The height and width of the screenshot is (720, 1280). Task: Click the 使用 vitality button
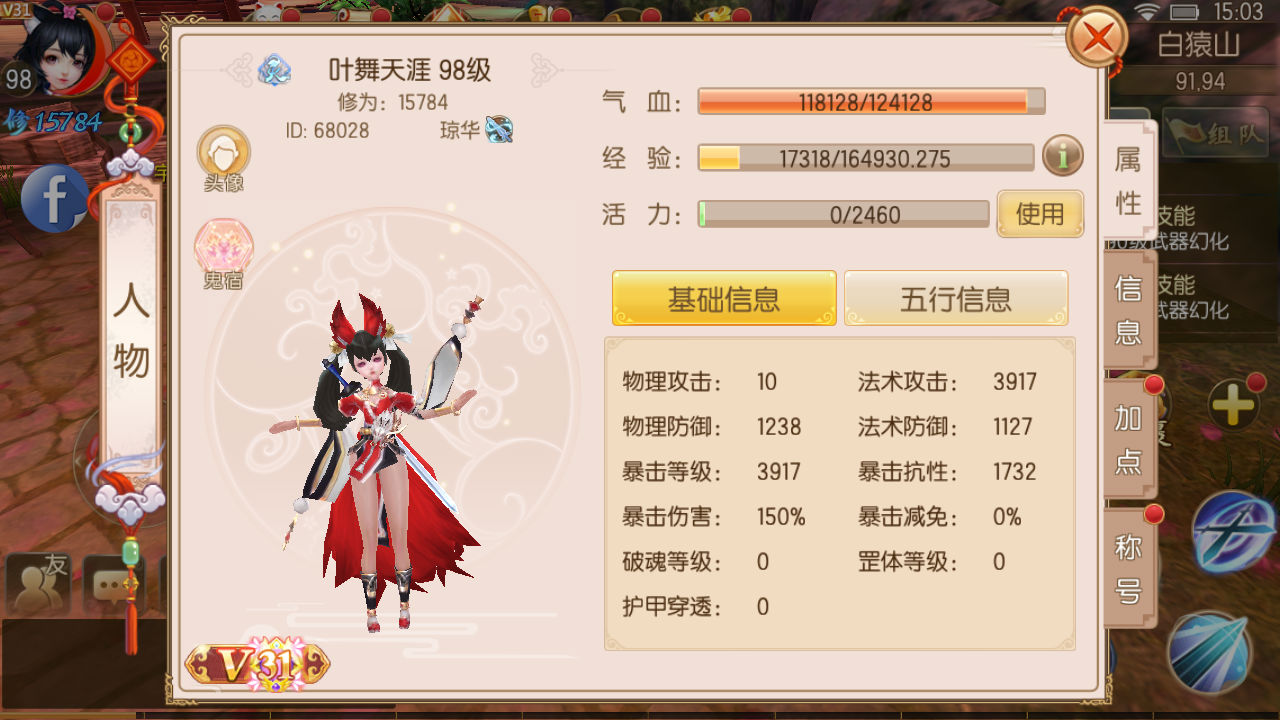1040,214
